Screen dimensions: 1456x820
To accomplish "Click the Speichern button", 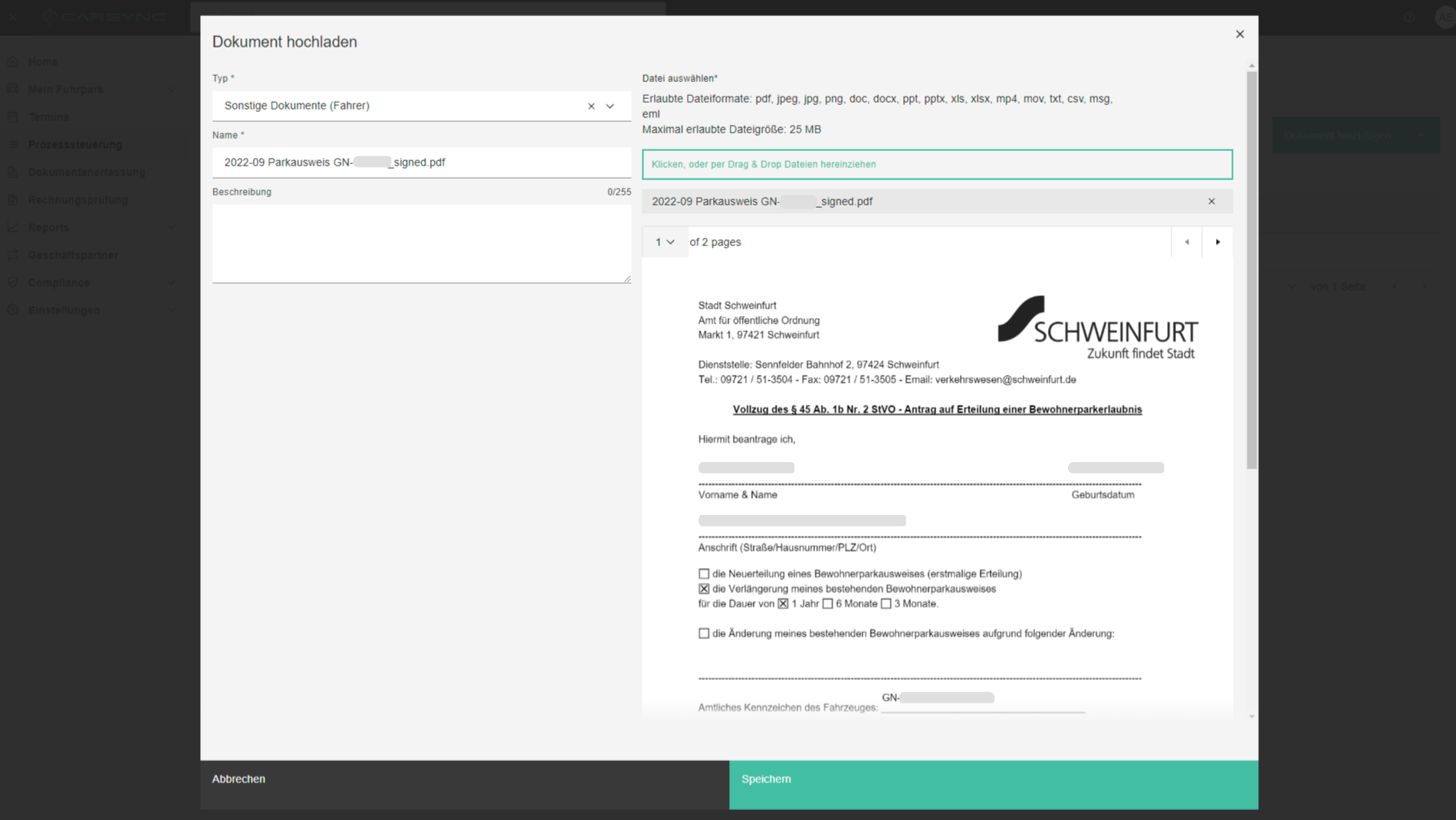I will [x=994, y=784].
